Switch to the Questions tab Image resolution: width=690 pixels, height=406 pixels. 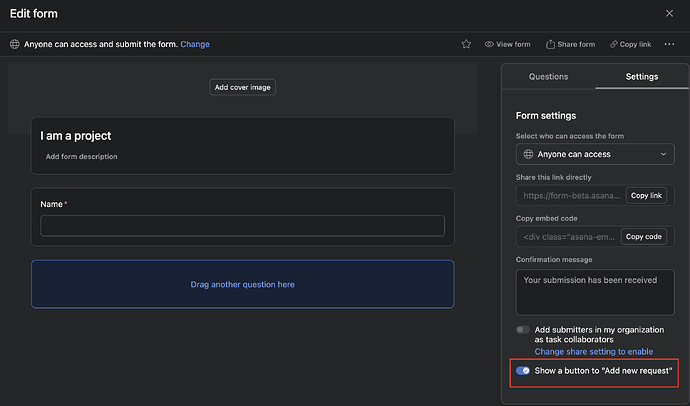coord(548,76)
